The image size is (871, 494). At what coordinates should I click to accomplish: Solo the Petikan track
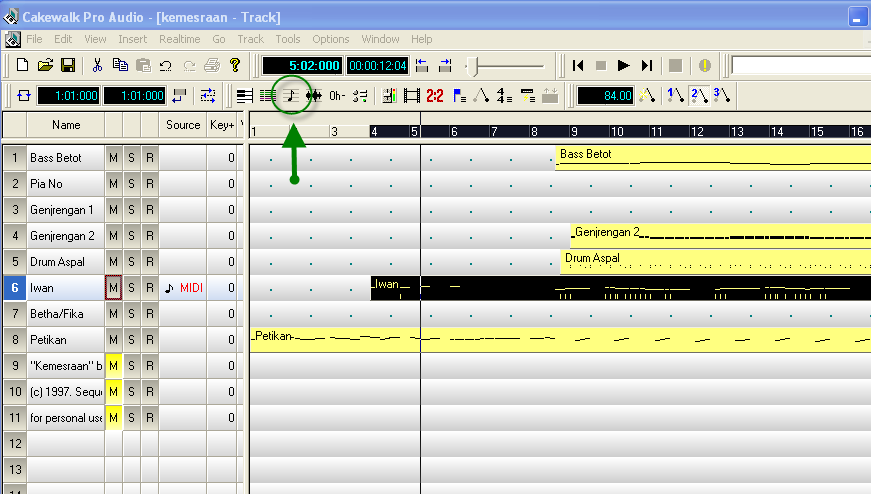click(132, 340)
